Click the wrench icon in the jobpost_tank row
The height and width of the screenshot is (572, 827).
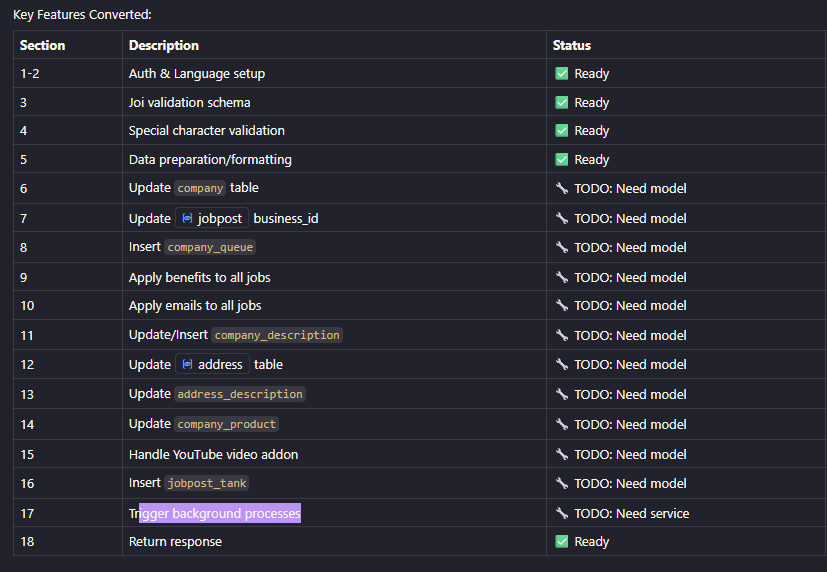click(x=562, y=483)
